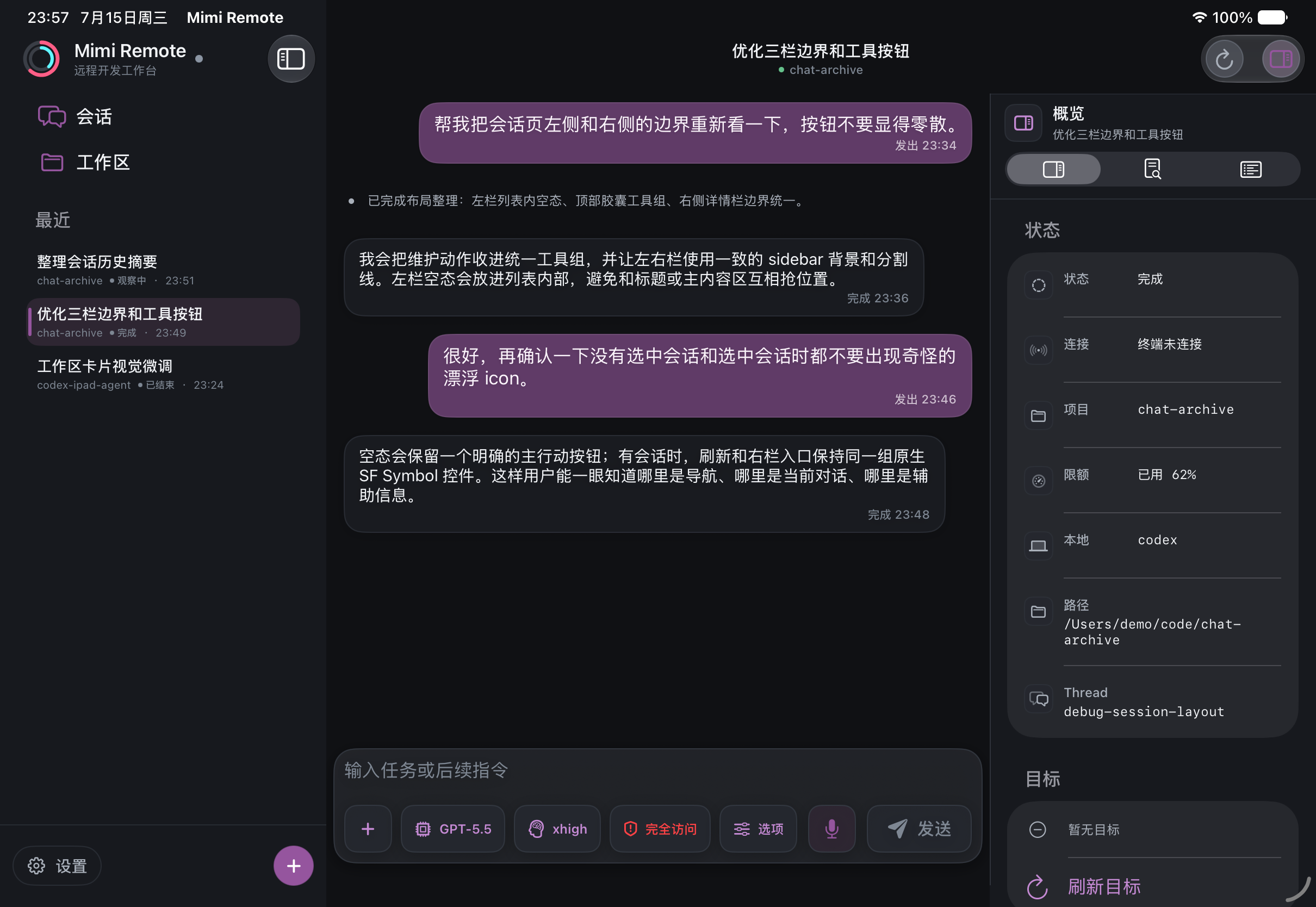This screenshot has width=1316, height=907.
Task: Toggle the left sidebar button
Action: click(291, 59)
